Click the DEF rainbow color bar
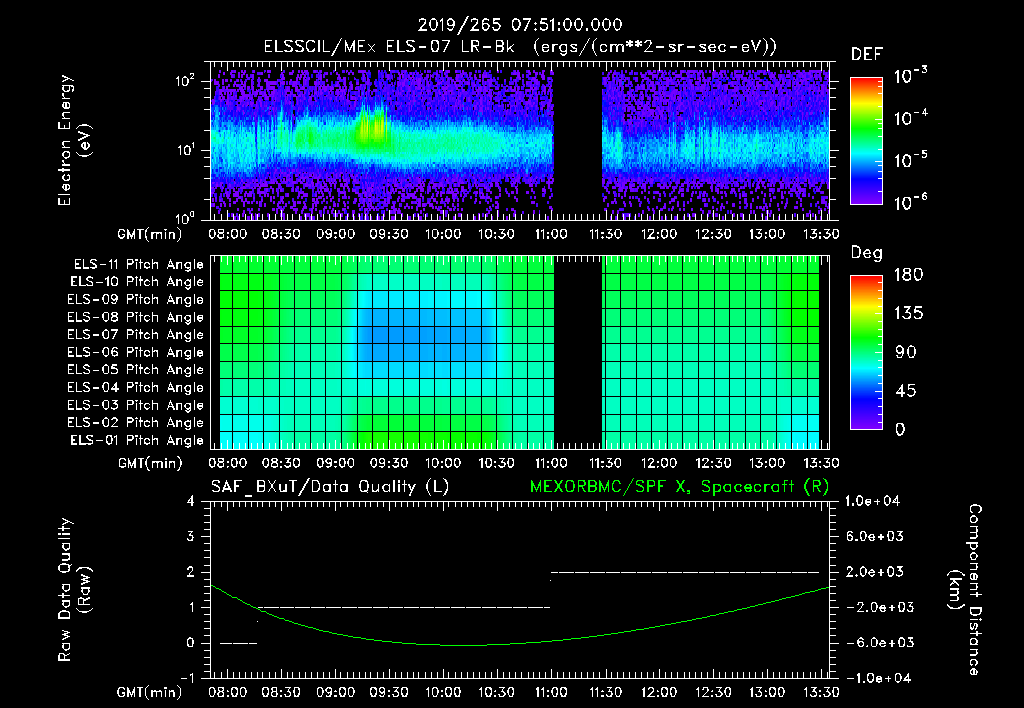The width and height of the screenshot is (1024, 708). pos(866,141)
